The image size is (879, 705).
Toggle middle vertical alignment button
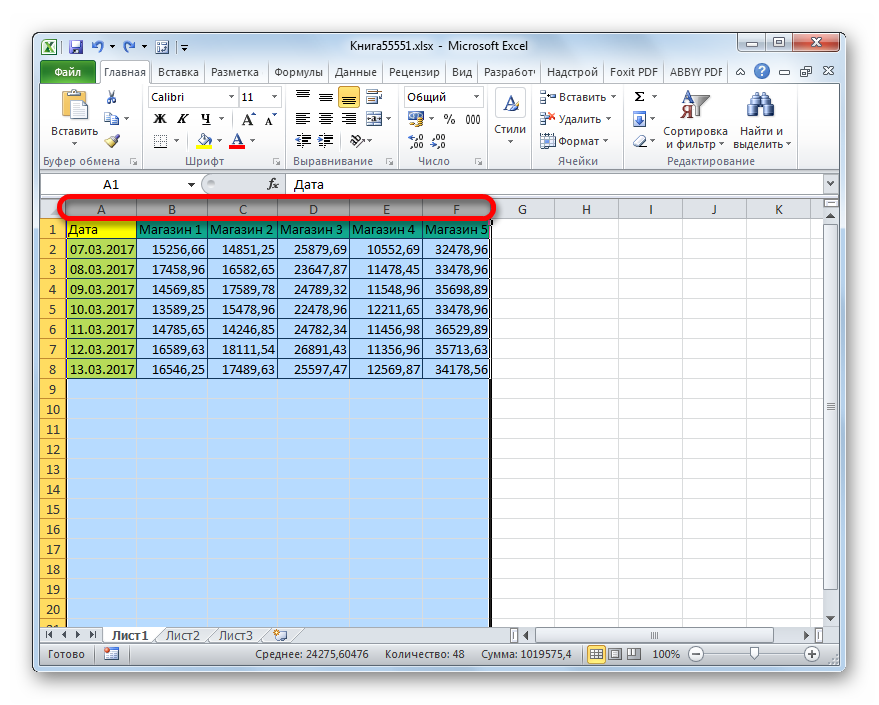coord(326,97)
